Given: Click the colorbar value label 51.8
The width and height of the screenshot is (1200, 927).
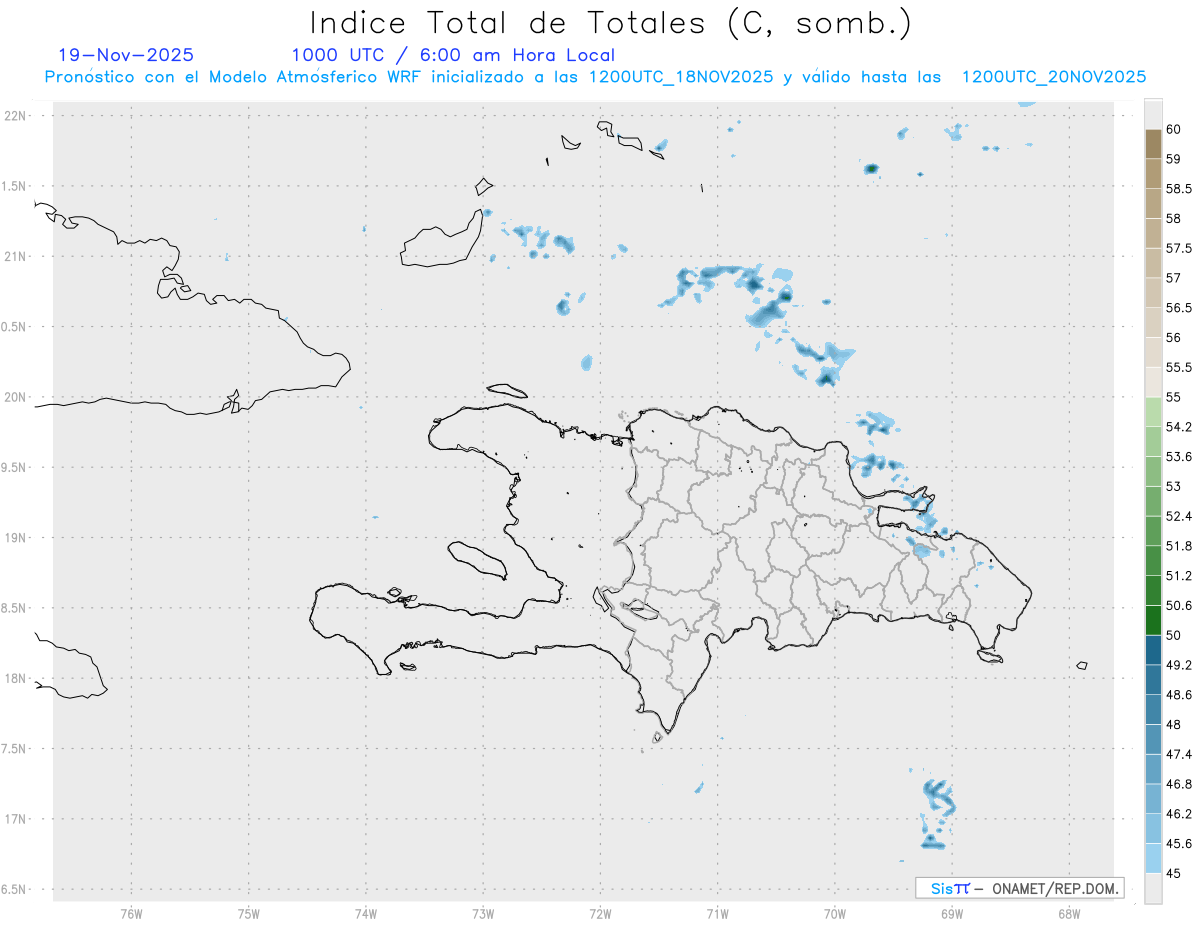Looking at the screenshot, I should (1179, 546).
